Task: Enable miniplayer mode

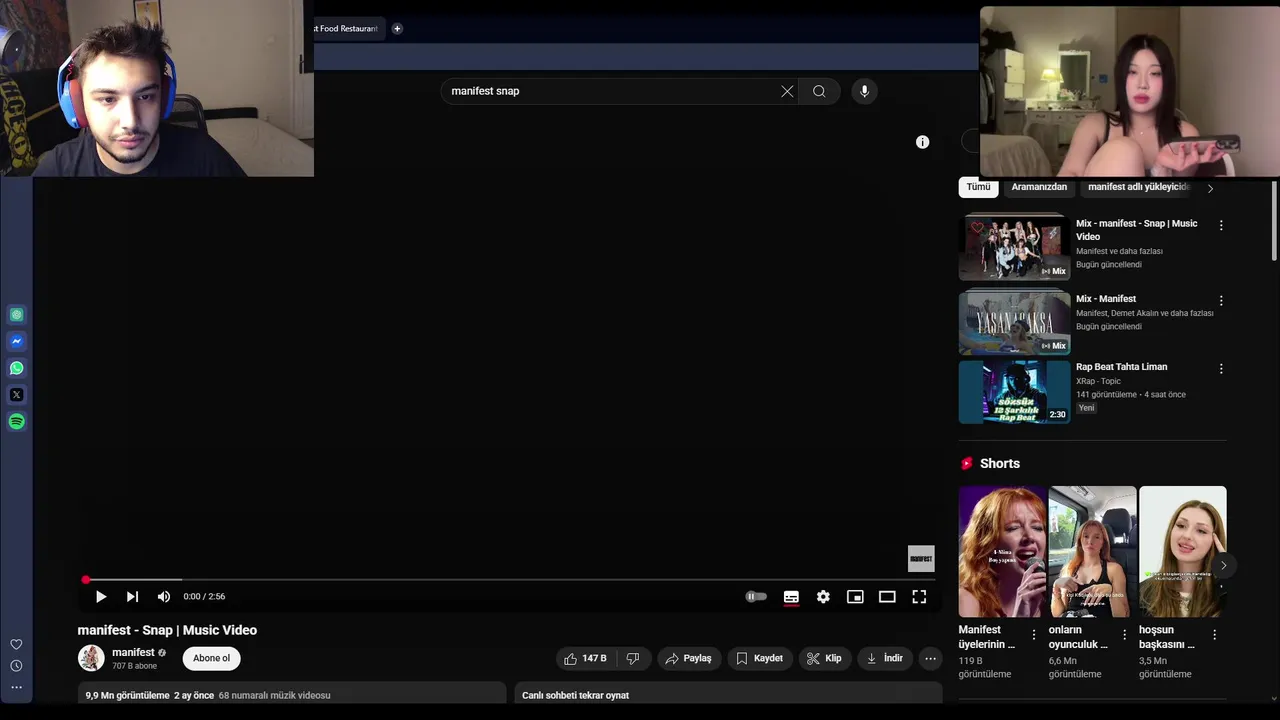Action: [x=855, y=597]
